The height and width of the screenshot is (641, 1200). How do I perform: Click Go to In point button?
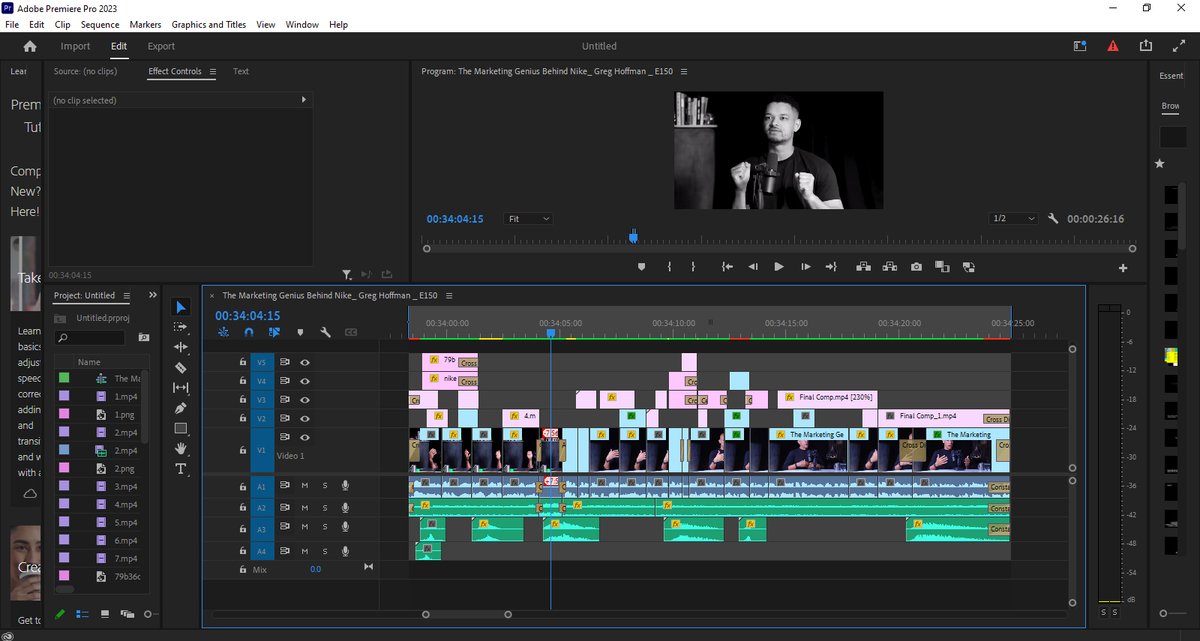click(x=727, y=267)
